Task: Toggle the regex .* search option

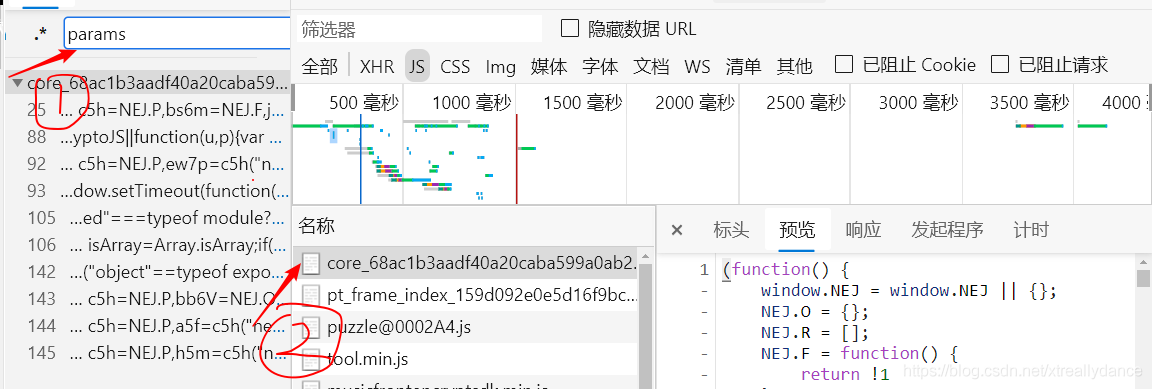Action: point(40,34)
